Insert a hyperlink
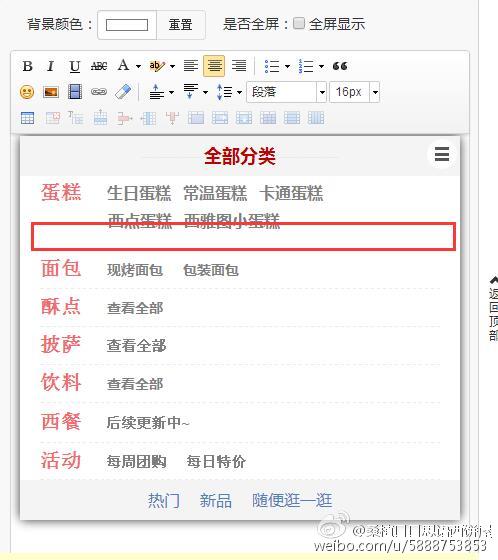Screen dimensions: 498x560 (99, 92)
